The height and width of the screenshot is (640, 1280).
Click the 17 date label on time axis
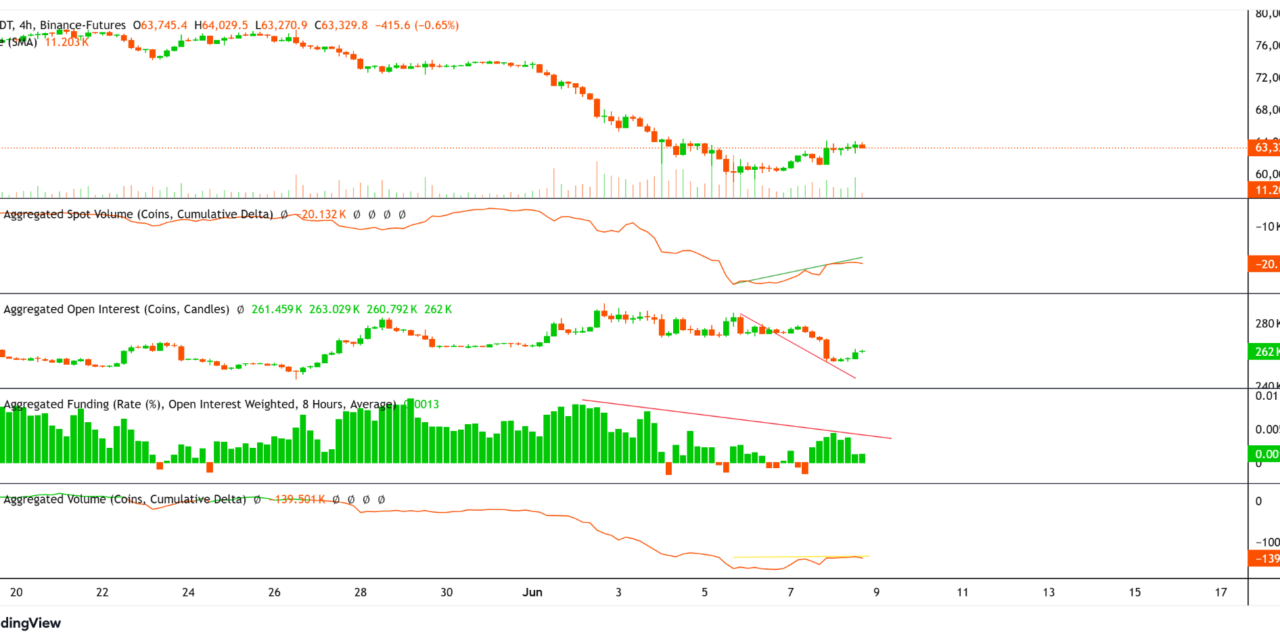1220,592
